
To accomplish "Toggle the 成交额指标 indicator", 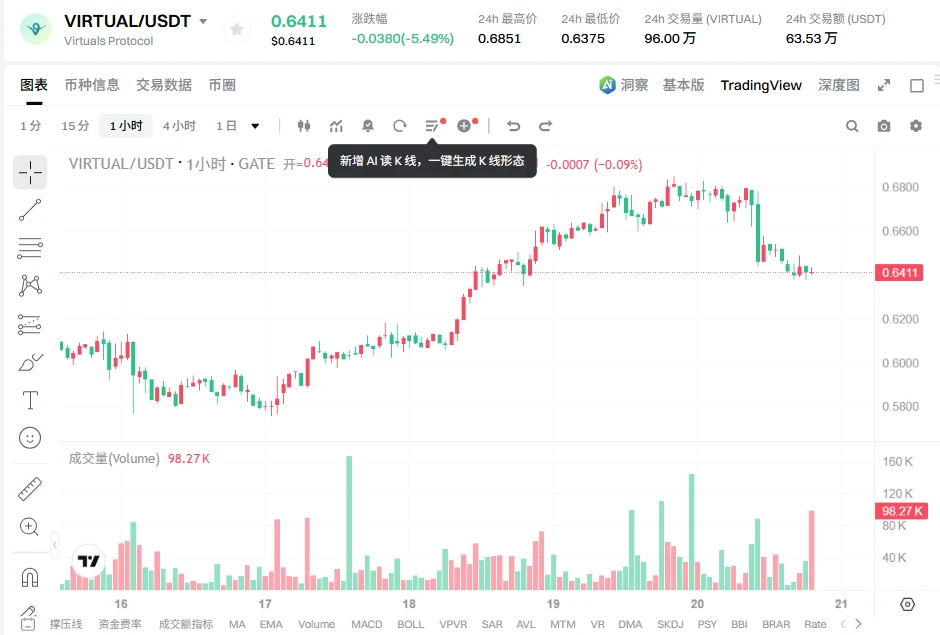I will (x=186, y=624).
